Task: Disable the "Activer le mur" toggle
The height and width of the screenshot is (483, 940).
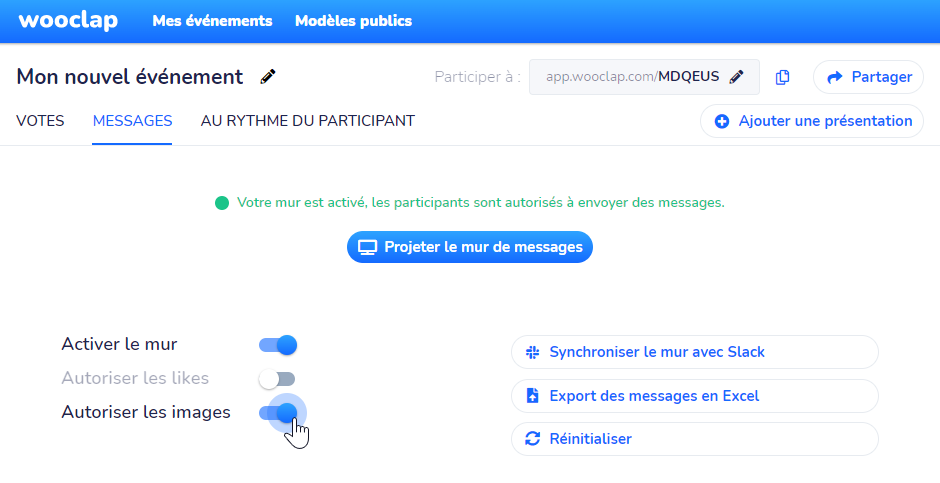Action: click(278, 345)
